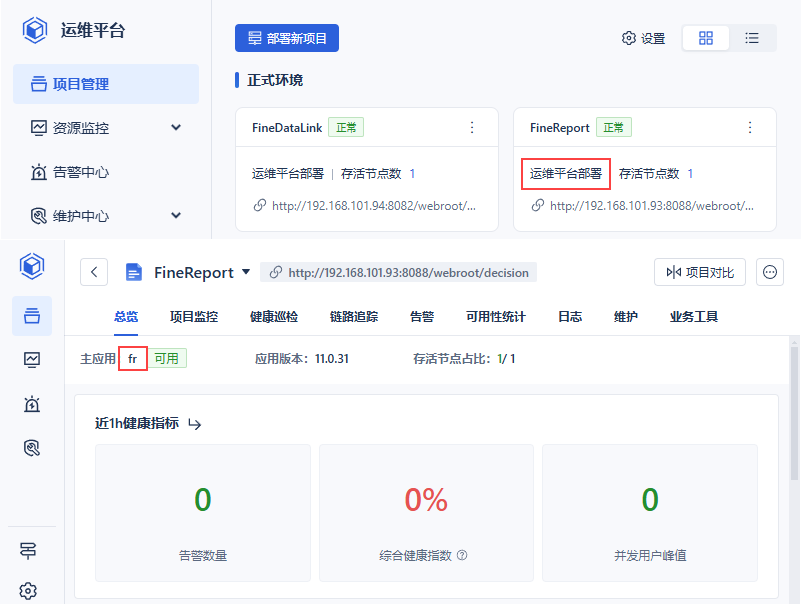
Task: Switch to the 项目监控 tab
Action: [194, 317]
